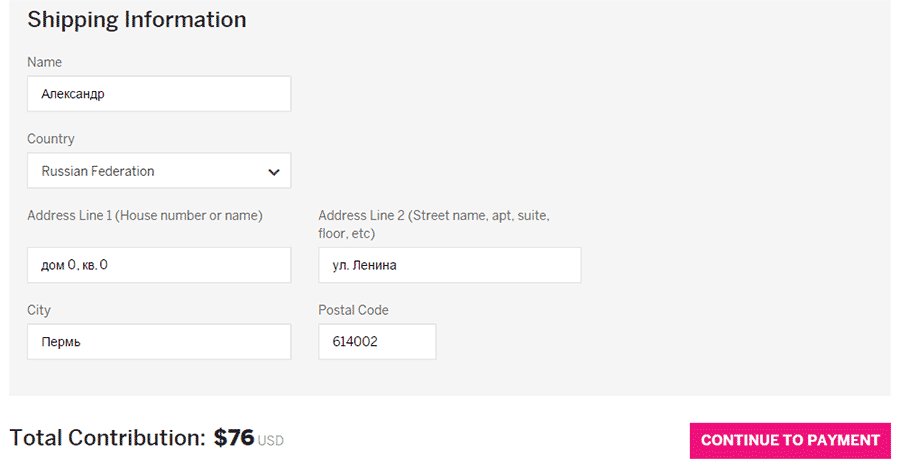The width and height of the screenshot is (900, 467).
Task: Open the Country dropdown showing Russian Federation
Action: pyautogui.click(x=150, y=171)
